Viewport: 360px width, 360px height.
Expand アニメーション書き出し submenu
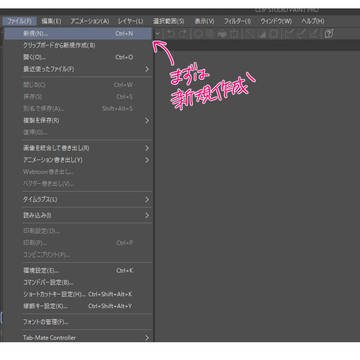tap(78, 160)
